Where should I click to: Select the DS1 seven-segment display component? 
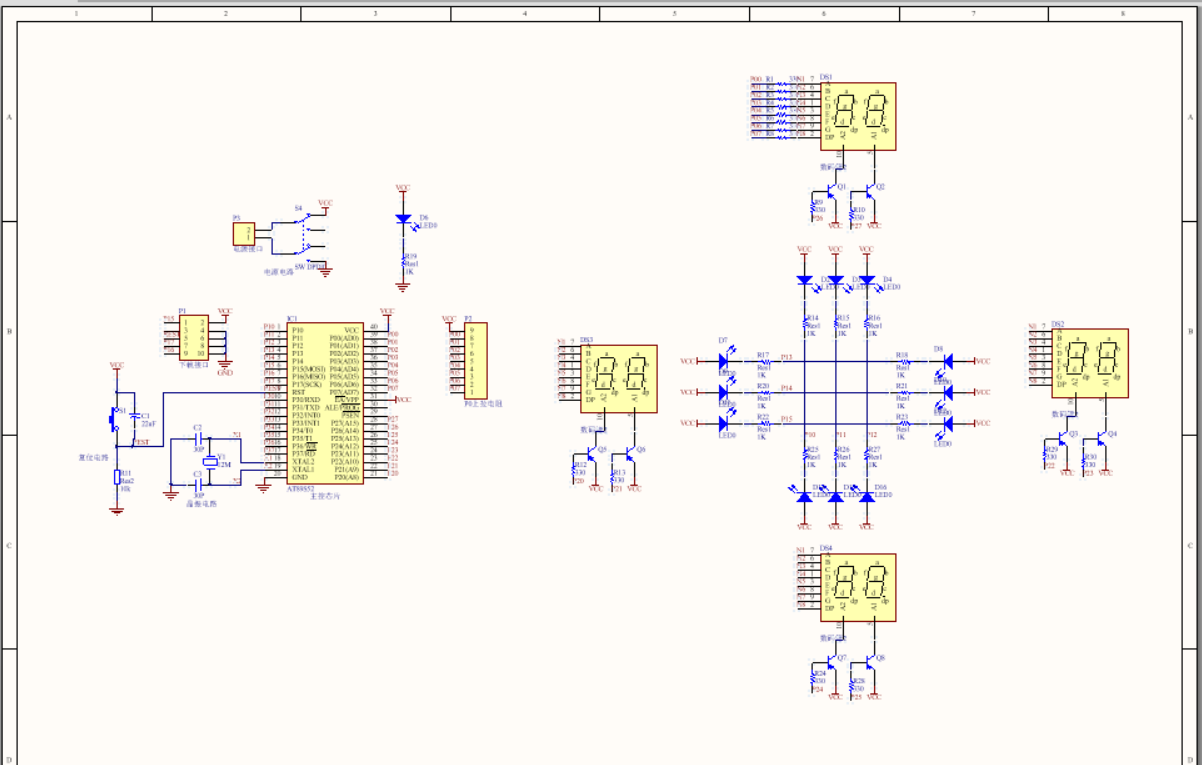858,116
